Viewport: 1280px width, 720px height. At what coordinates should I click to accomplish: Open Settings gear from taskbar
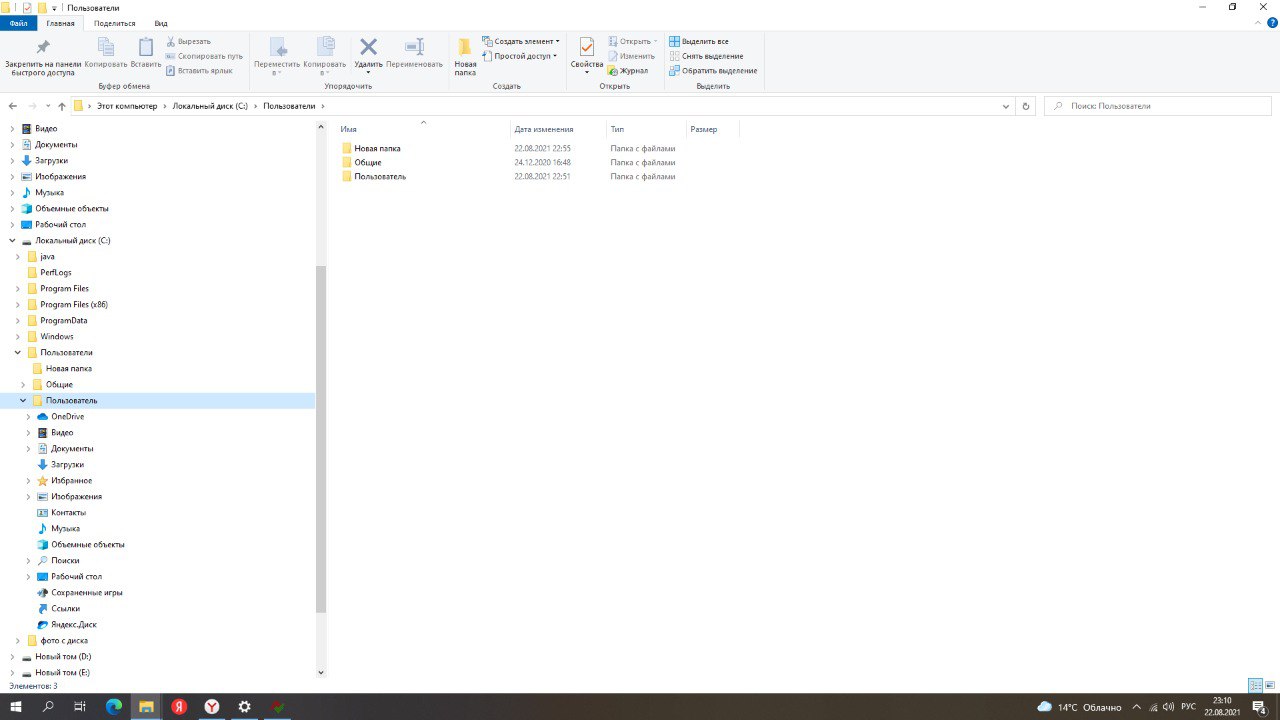click(244, 707)
